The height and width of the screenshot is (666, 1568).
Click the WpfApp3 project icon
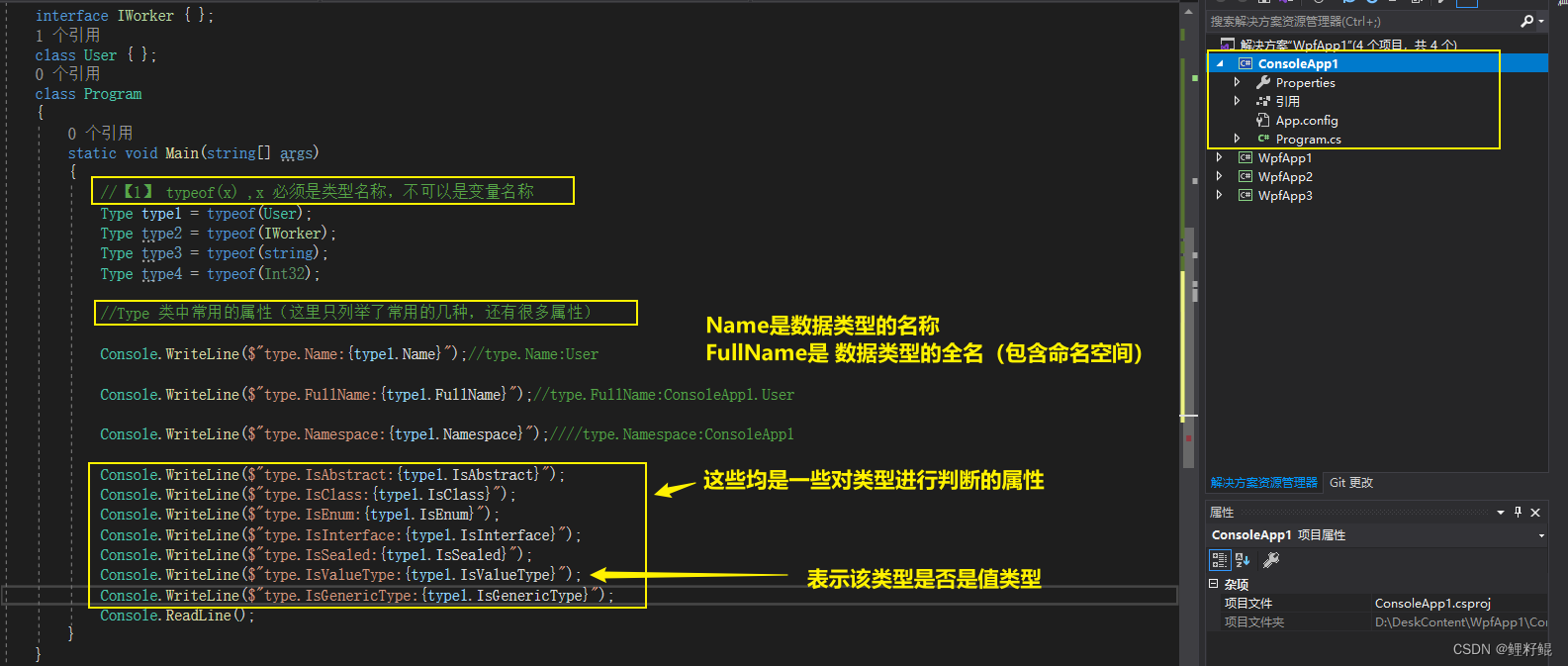[x=1245, y=195]
